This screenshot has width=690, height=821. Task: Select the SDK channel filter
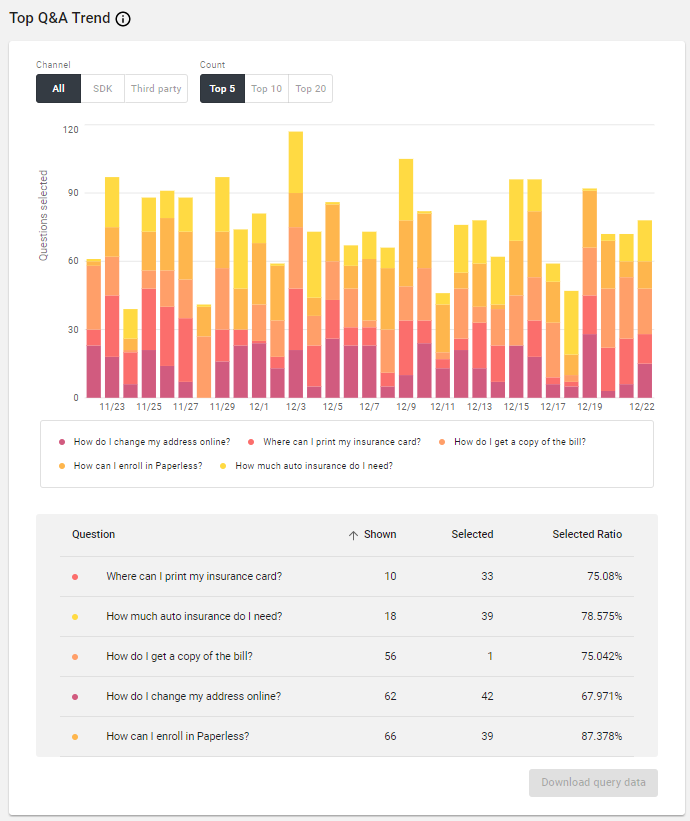click(103, 88)
